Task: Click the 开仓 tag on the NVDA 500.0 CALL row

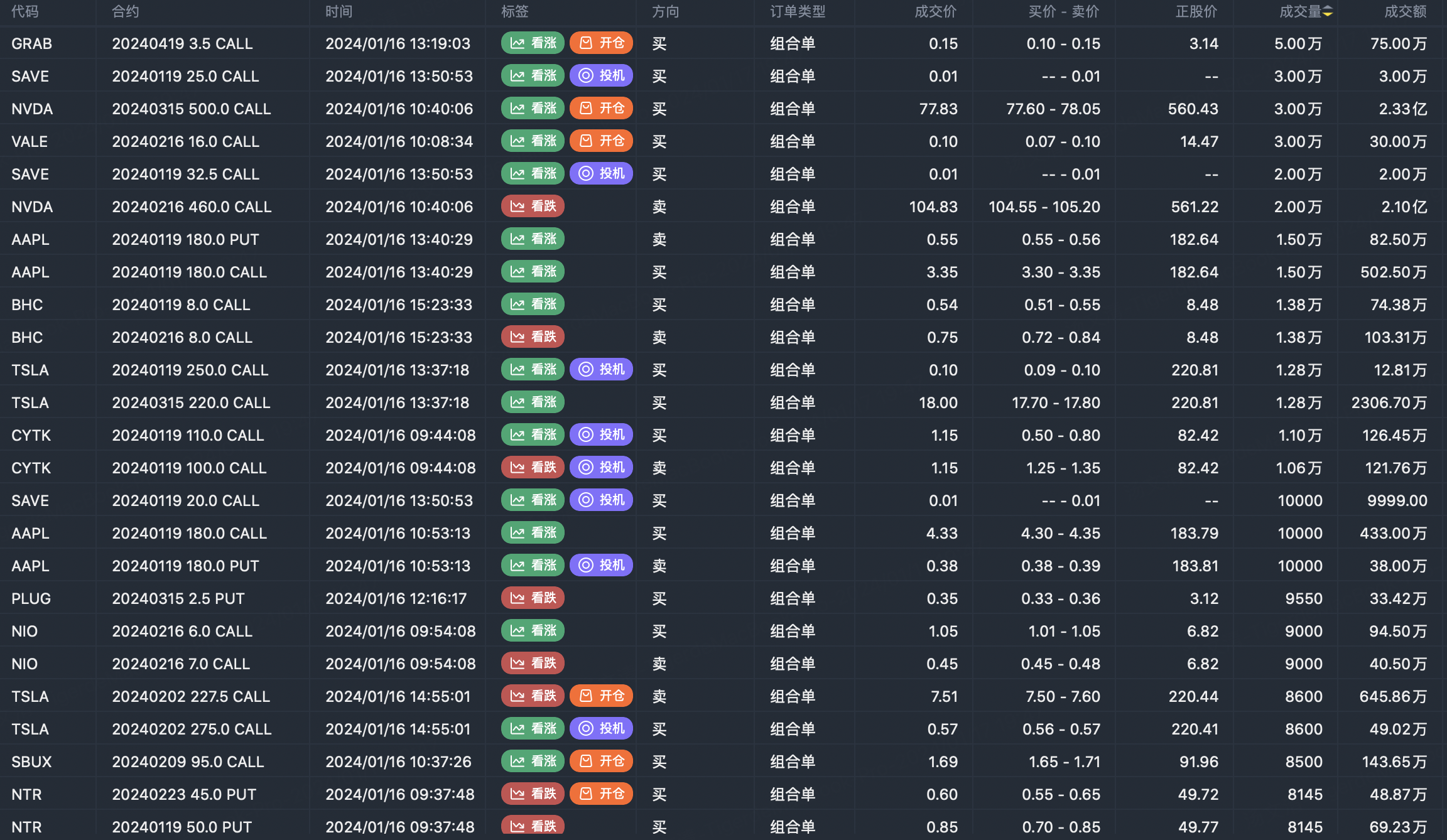Action: click(x=601, y=109)
